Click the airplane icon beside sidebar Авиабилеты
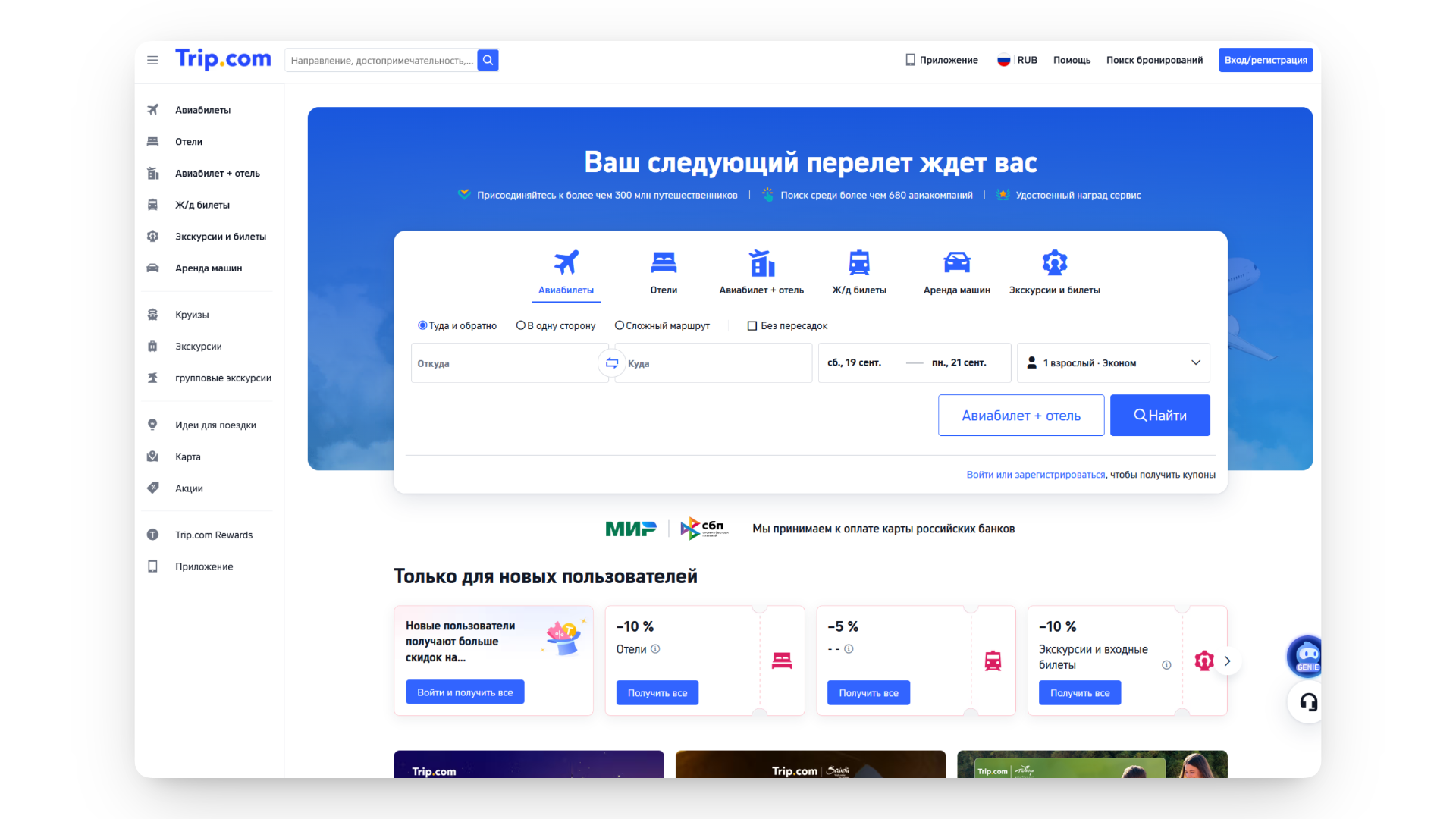Viewport: 1456px width, 819px height. pos(152,110)
